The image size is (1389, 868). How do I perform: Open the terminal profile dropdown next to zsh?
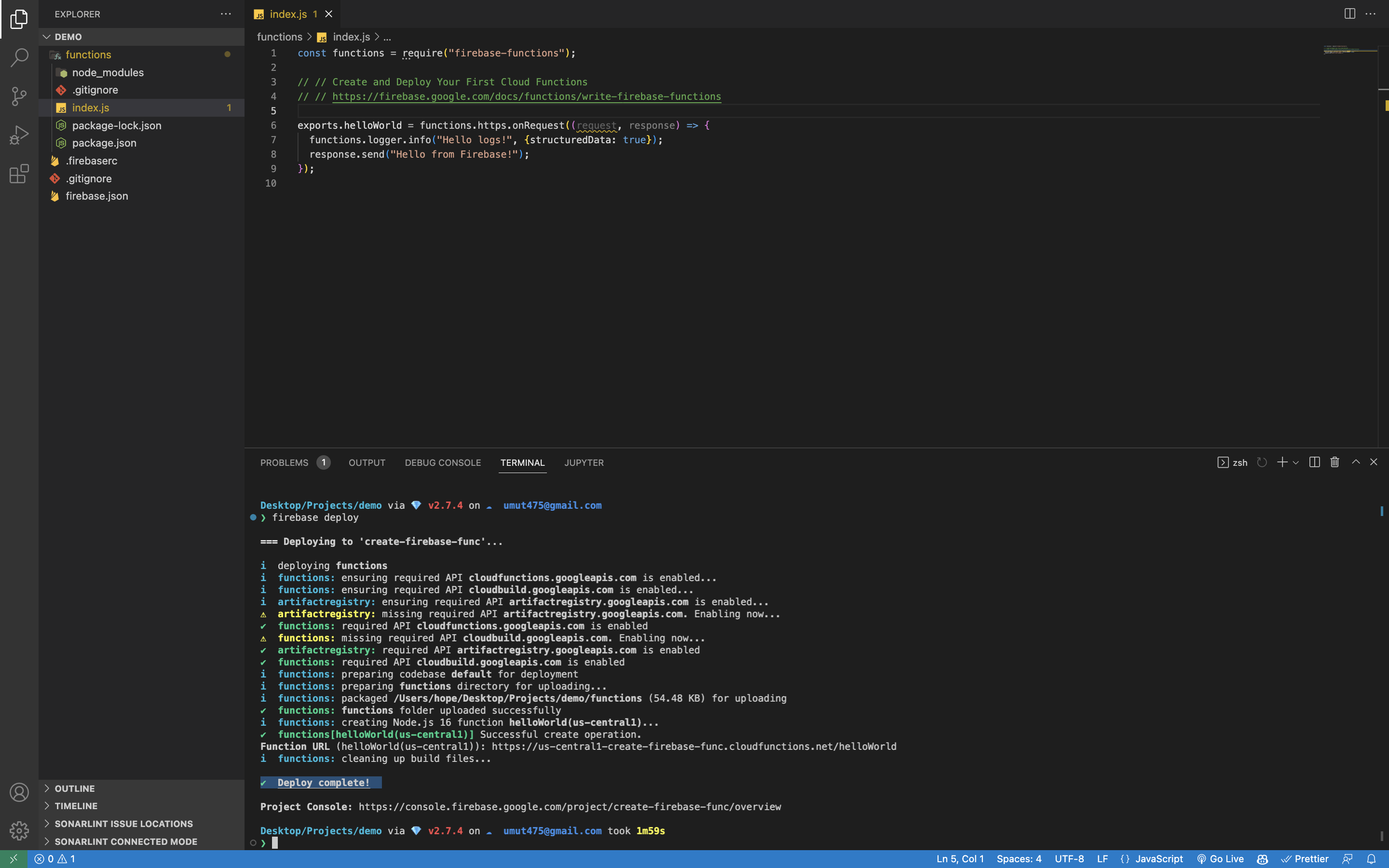[x=1296, y=462]
